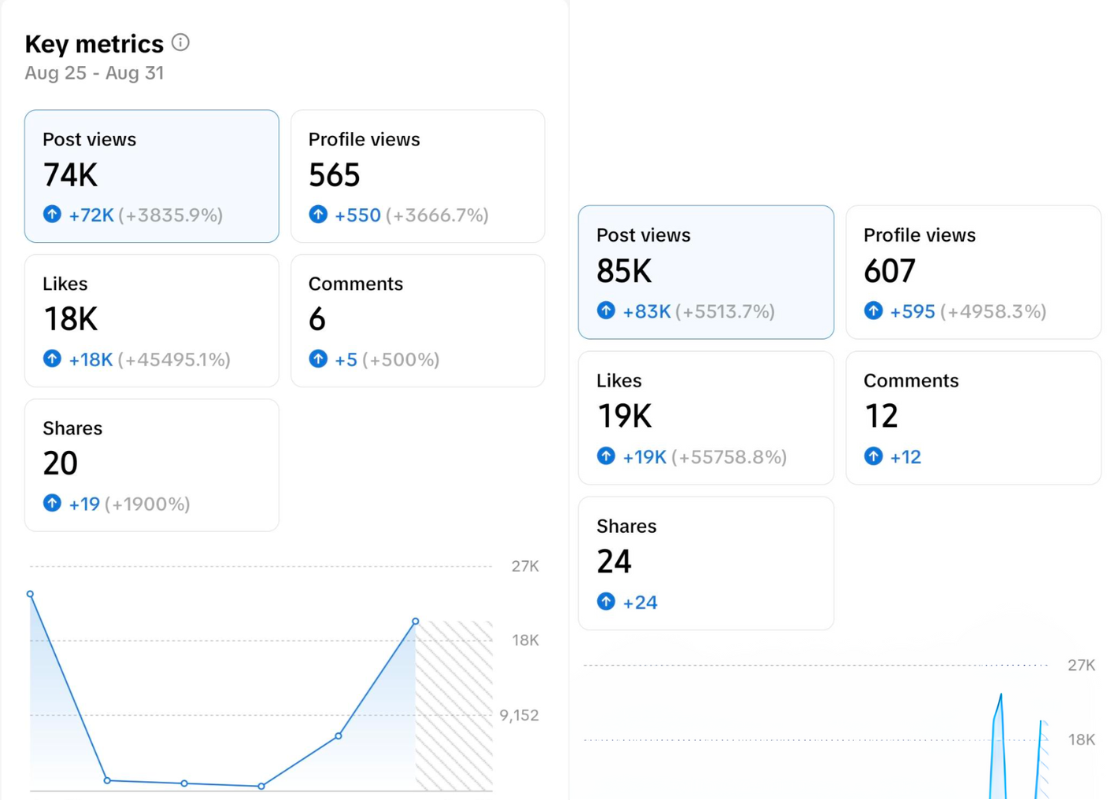Image resolution: width=1110 pixels, height=800 pixels.
Task: Click the up arrow icon next to +5 comments
Action: 318,359
